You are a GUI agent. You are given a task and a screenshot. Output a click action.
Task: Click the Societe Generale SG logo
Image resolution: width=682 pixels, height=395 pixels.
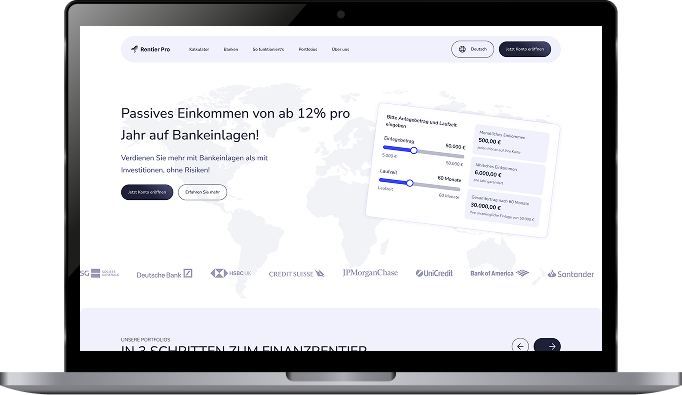click(x=99, y=273)
